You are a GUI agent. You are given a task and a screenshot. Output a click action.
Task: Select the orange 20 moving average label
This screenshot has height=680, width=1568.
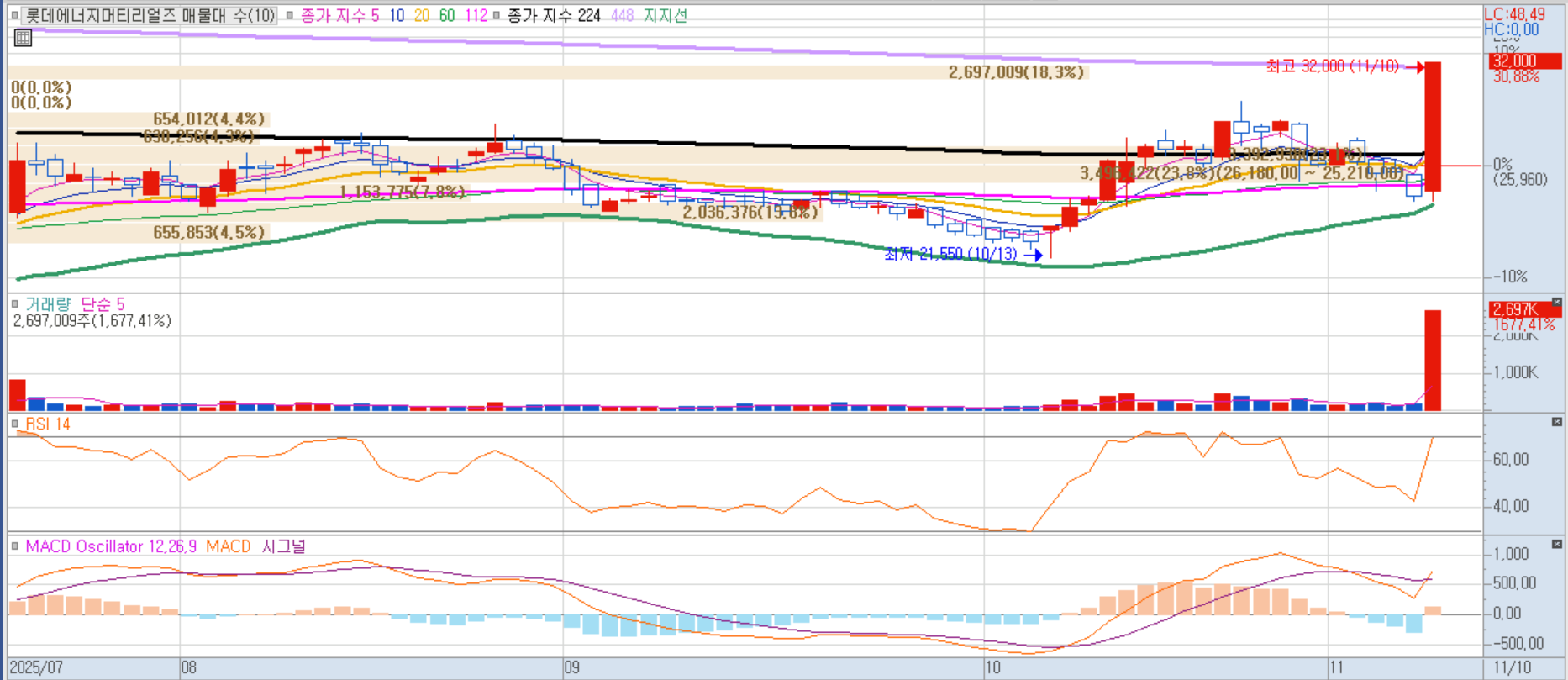tap(422, 15)
